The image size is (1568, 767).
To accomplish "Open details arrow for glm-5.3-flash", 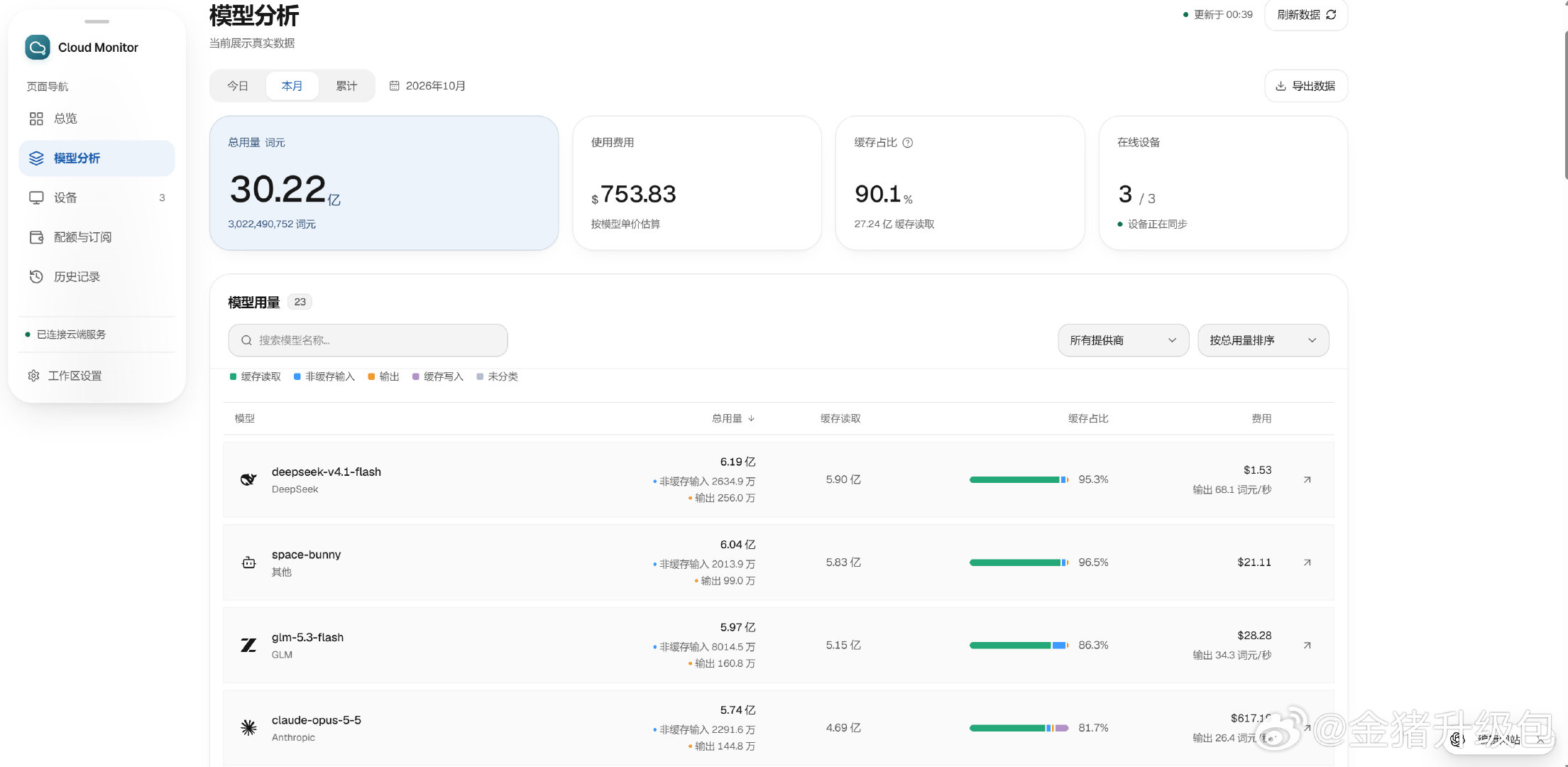I will coord(1307,646).
